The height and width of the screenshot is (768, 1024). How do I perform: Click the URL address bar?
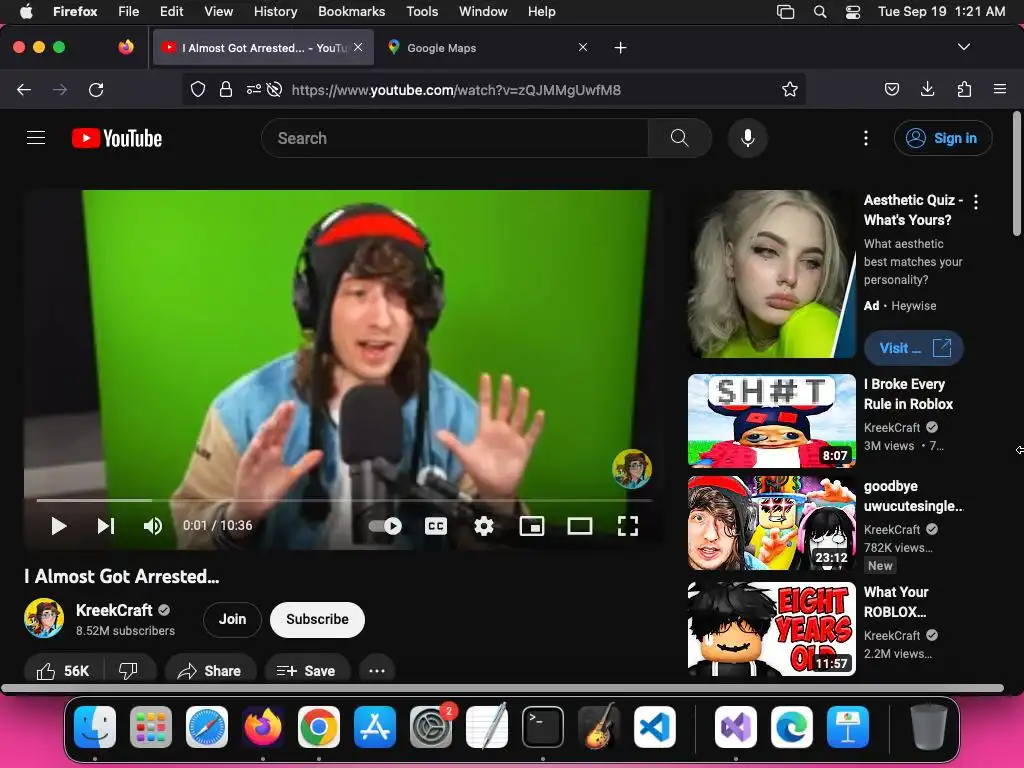[494, 89]
